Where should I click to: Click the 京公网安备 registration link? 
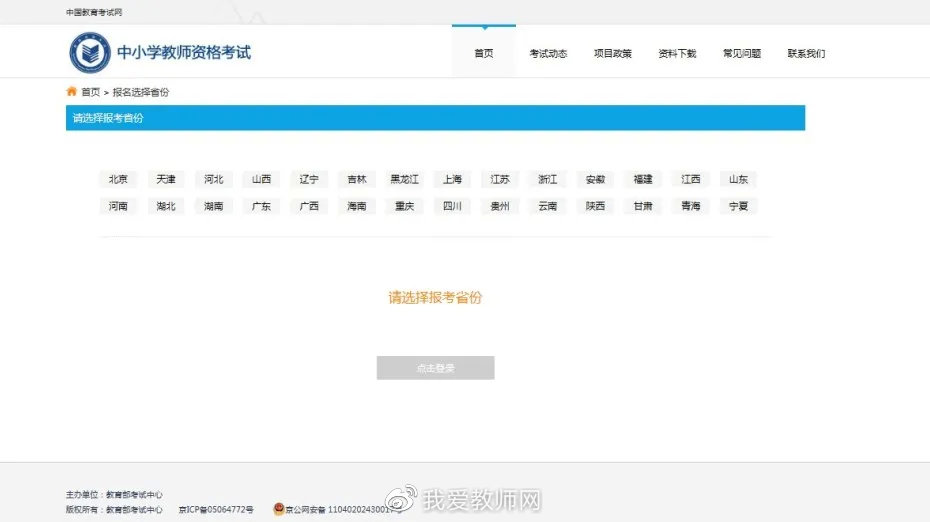pos(343,510)
